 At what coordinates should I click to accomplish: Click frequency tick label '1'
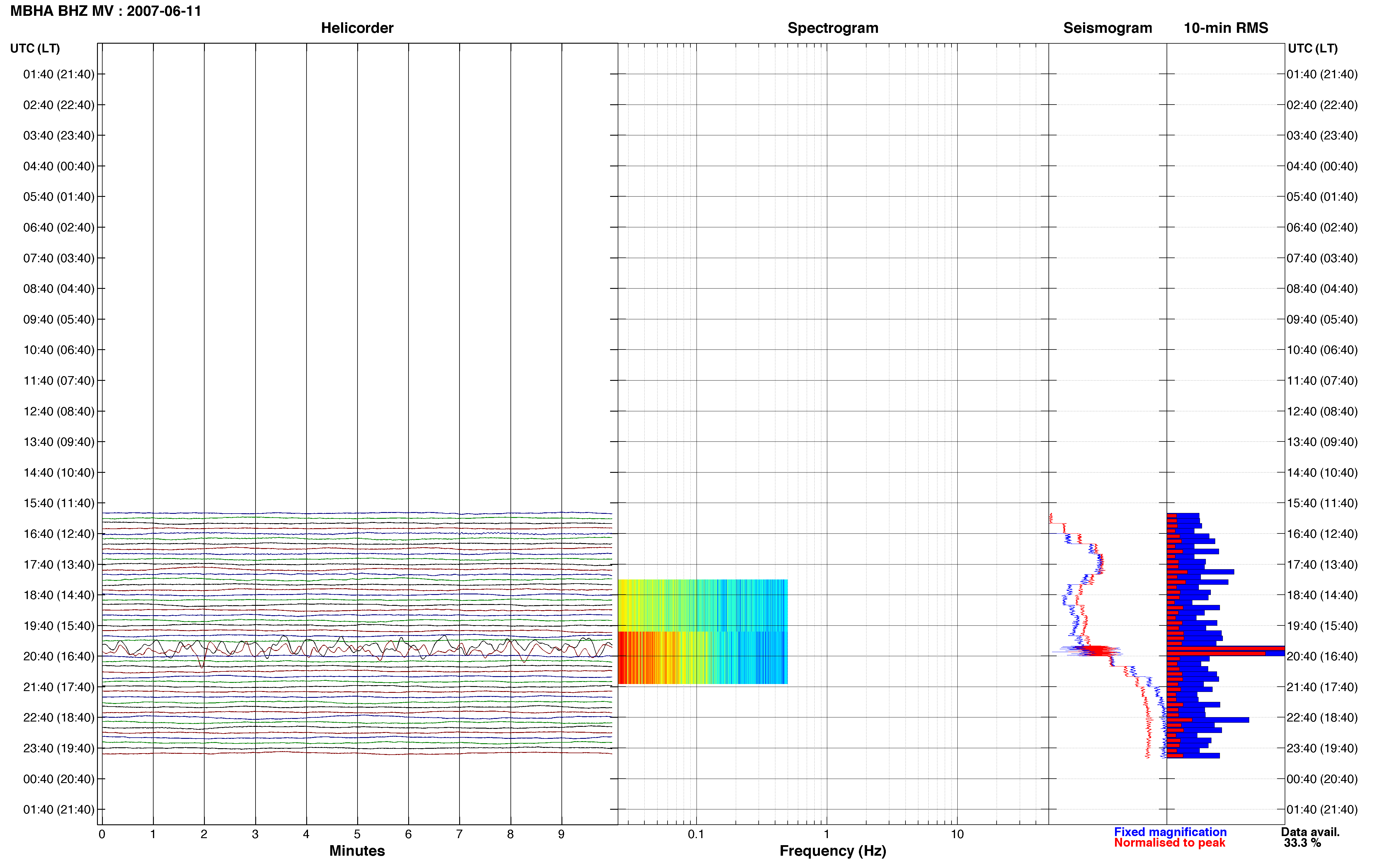pyautogui.click(x=826, y=834)
